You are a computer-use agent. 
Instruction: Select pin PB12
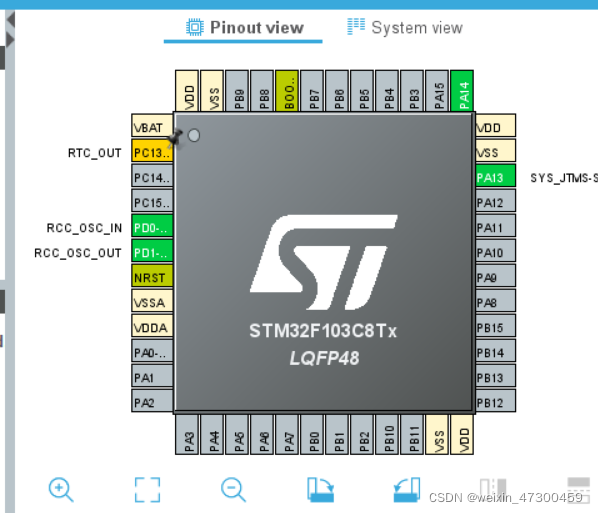pyautogui.click(x=495, y=400)
